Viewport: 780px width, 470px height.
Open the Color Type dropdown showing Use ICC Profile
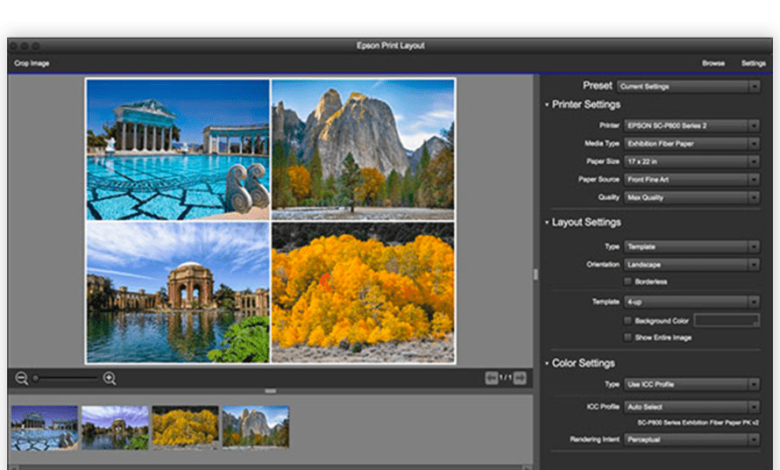(x=692, y=384)
